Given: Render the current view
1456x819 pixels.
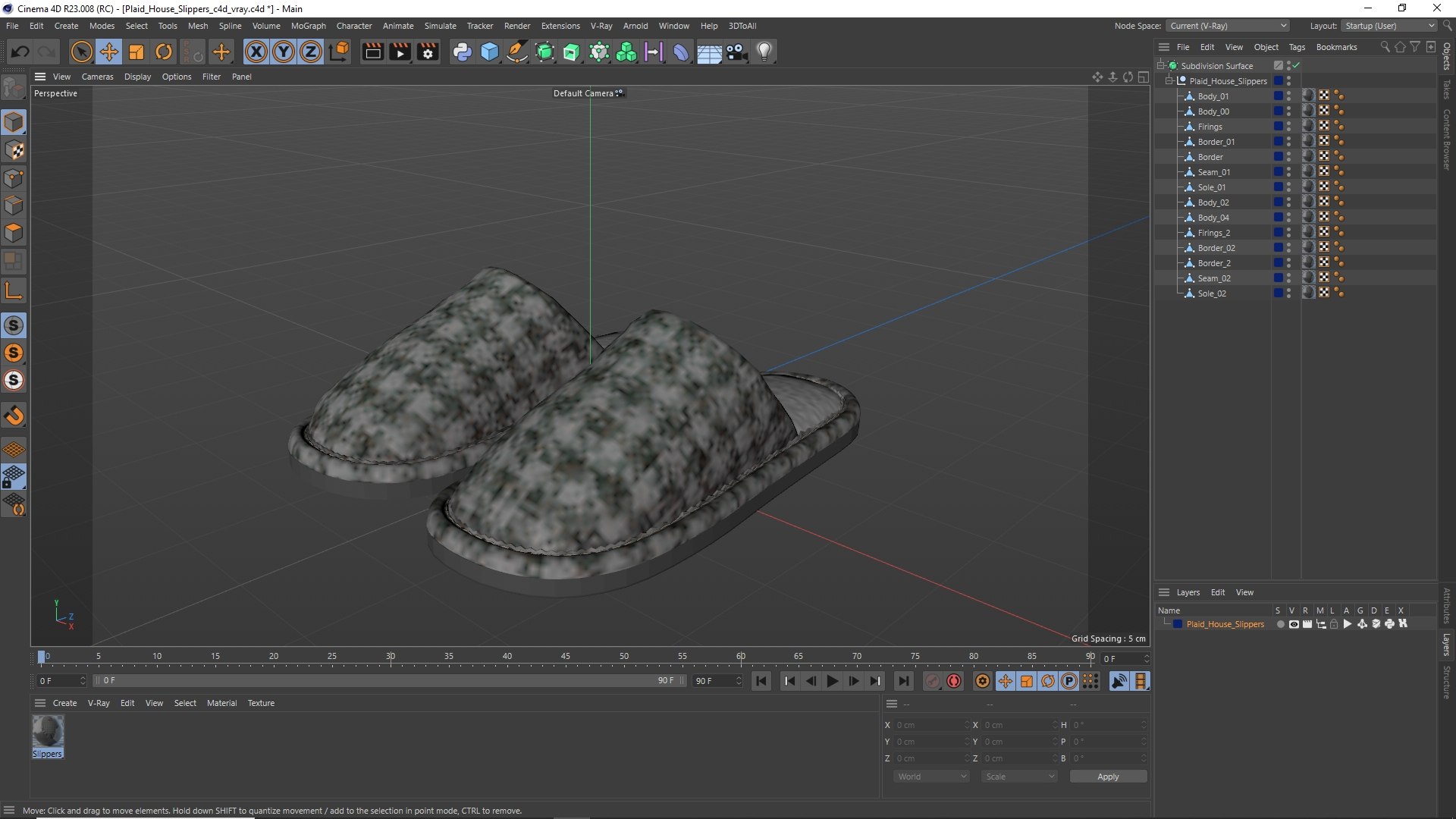Looking at the screenshot, I should pyautogui.click(x=372, y=52).
